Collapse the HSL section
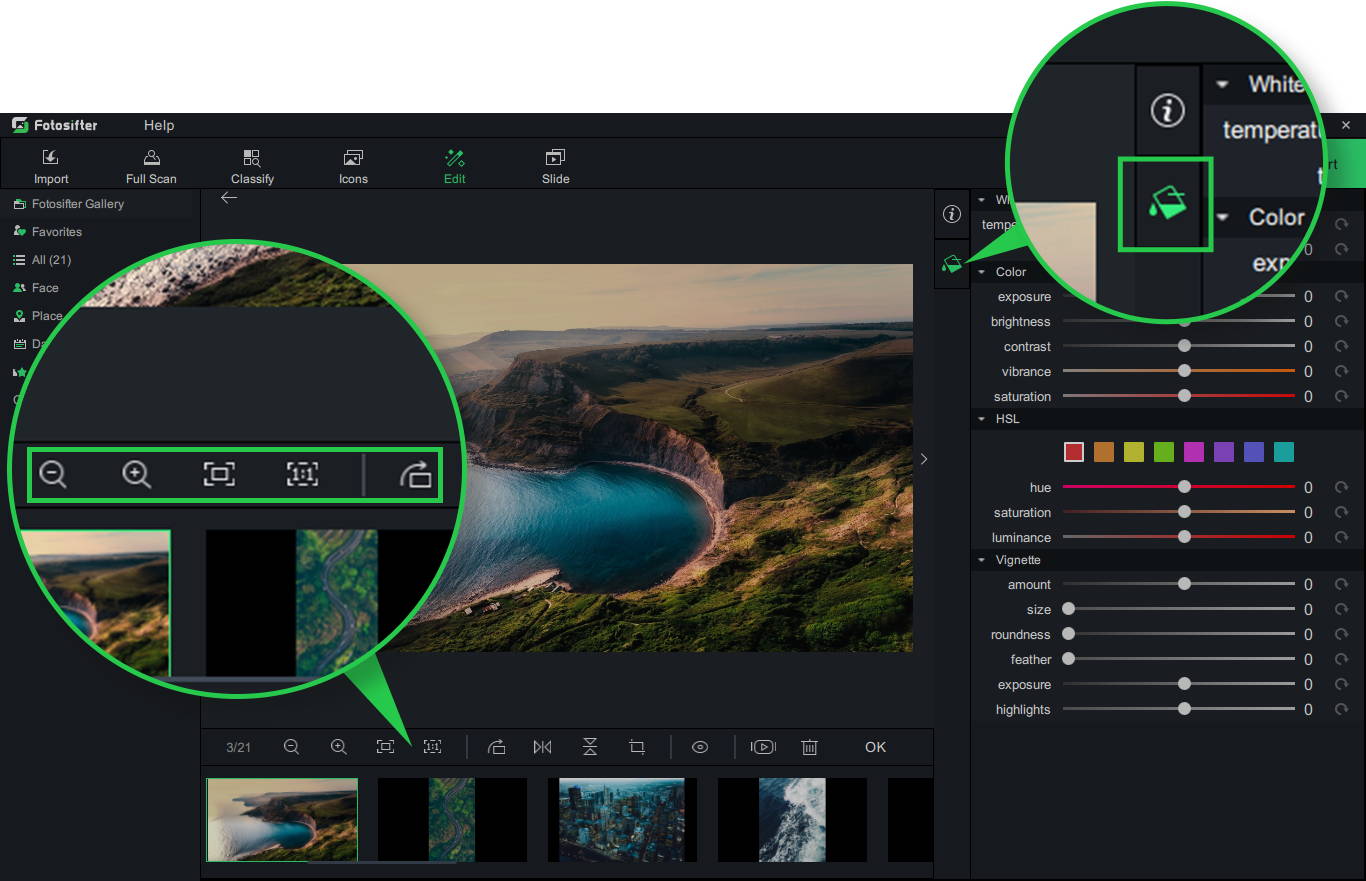The width and height of the screenshot is (1366, 881). 982,419
